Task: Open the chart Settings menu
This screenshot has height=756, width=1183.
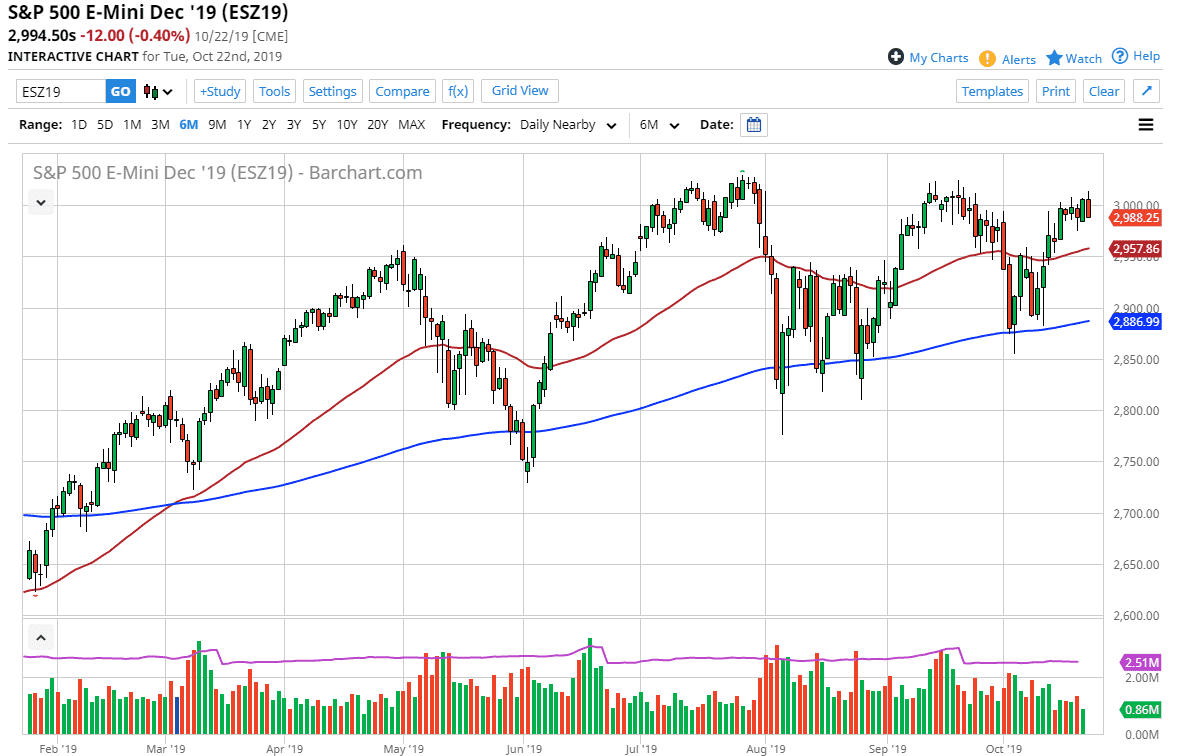Action: (x=332, y=91)
